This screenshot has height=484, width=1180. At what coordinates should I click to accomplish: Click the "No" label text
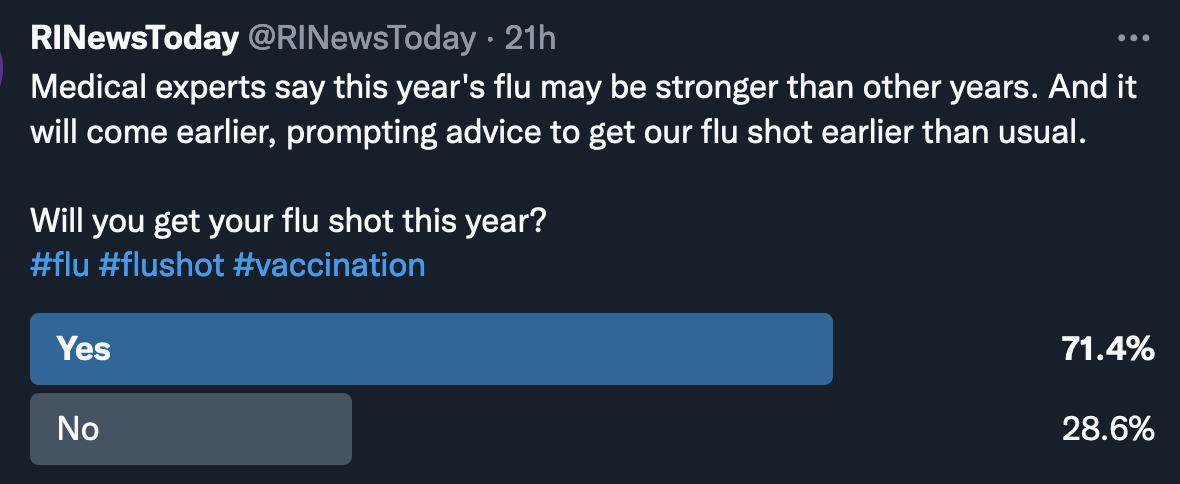pos(79,429)
